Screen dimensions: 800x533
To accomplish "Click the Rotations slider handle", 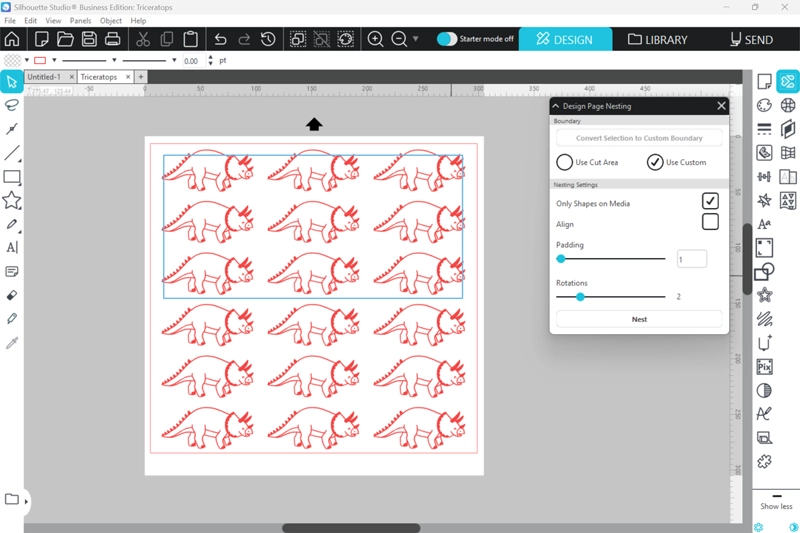I will (580, 297).
